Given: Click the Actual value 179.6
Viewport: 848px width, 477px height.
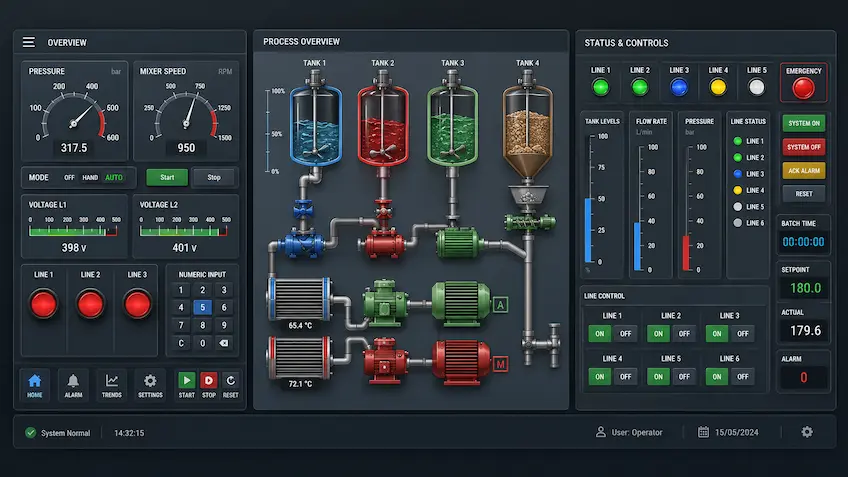Looking at the screenshot, I should pos(805,330).
